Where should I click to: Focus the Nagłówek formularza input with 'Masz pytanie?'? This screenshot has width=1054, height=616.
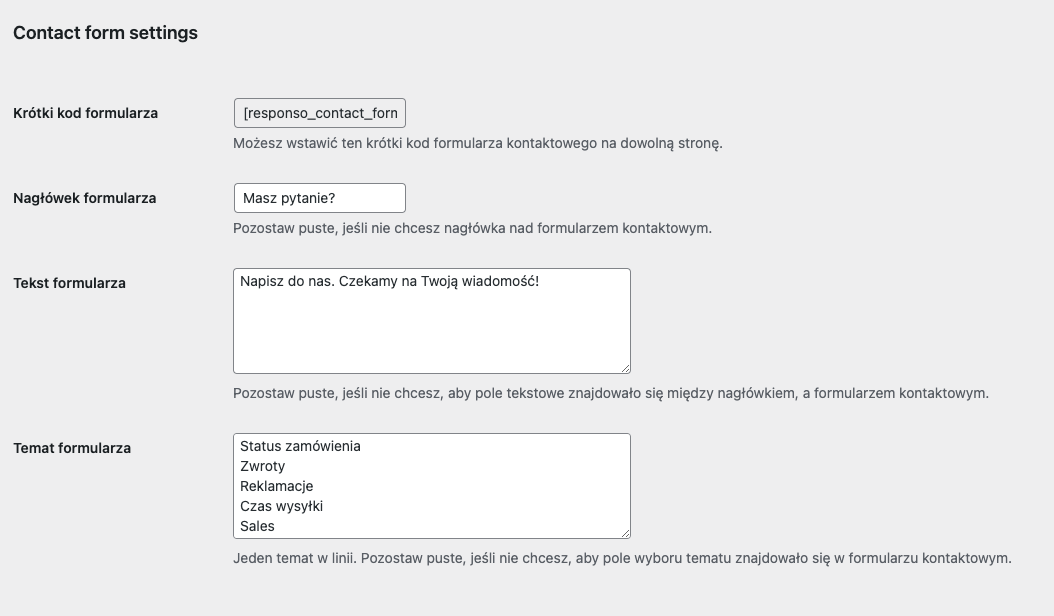[319, 198]
